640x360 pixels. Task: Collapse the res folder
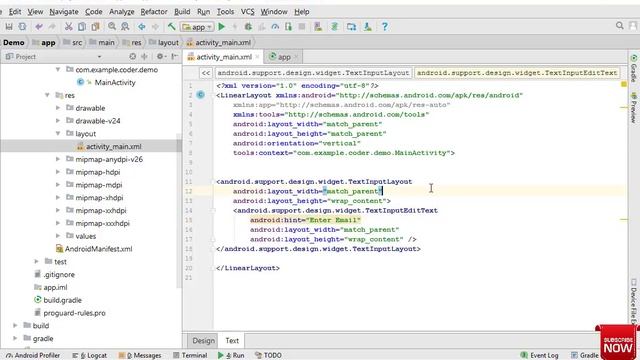click(47, 95)
